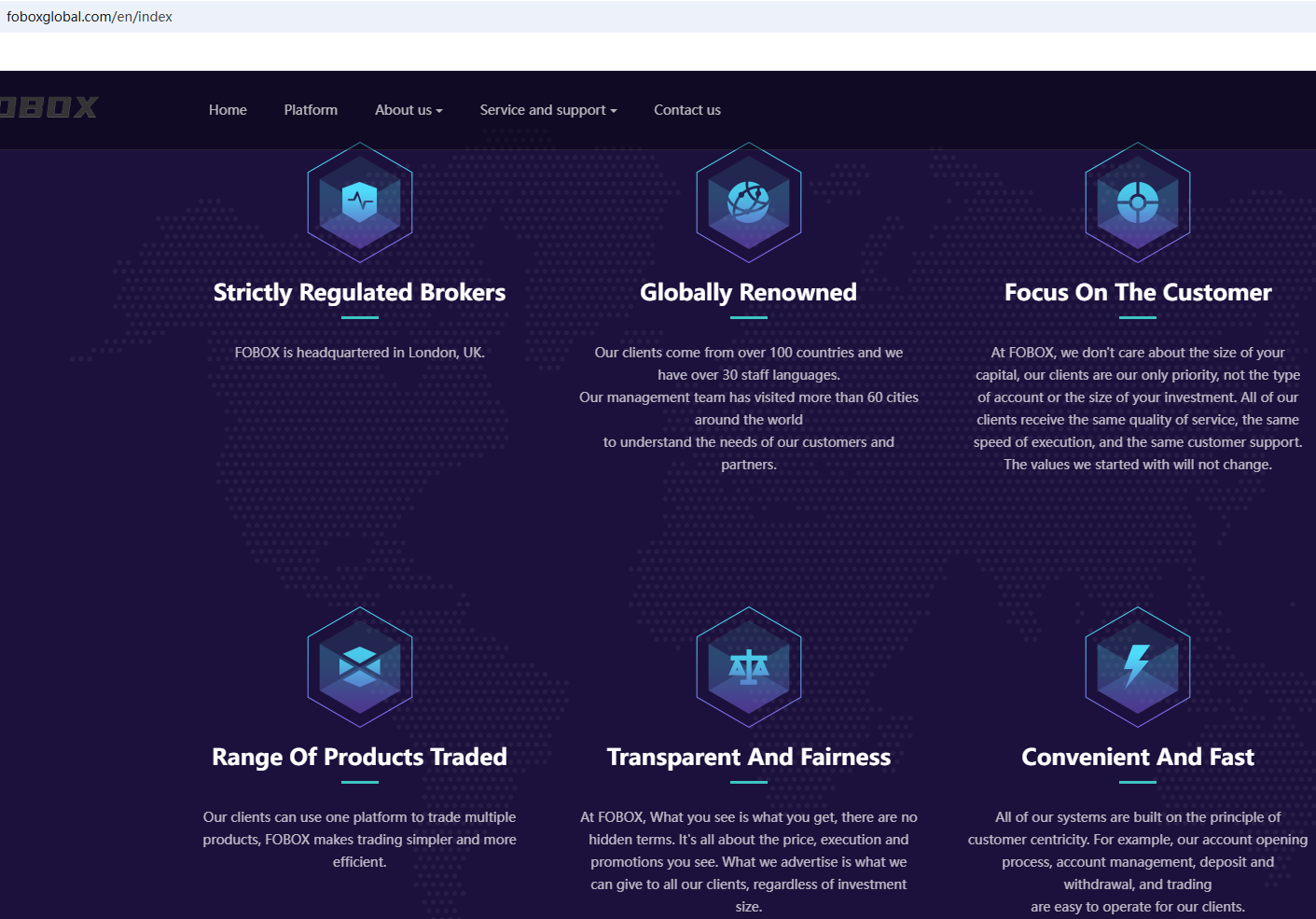Click the Focus On The Customer heading

coord(1137,292)
